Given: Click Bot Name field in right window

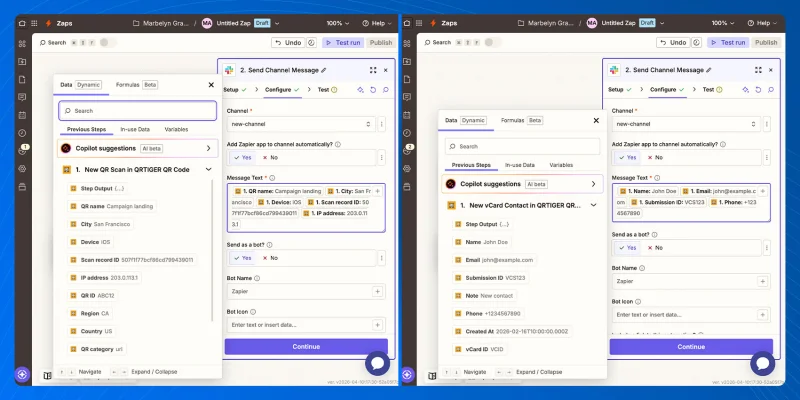Looking at the screenshot, I should tap(691, 281).
